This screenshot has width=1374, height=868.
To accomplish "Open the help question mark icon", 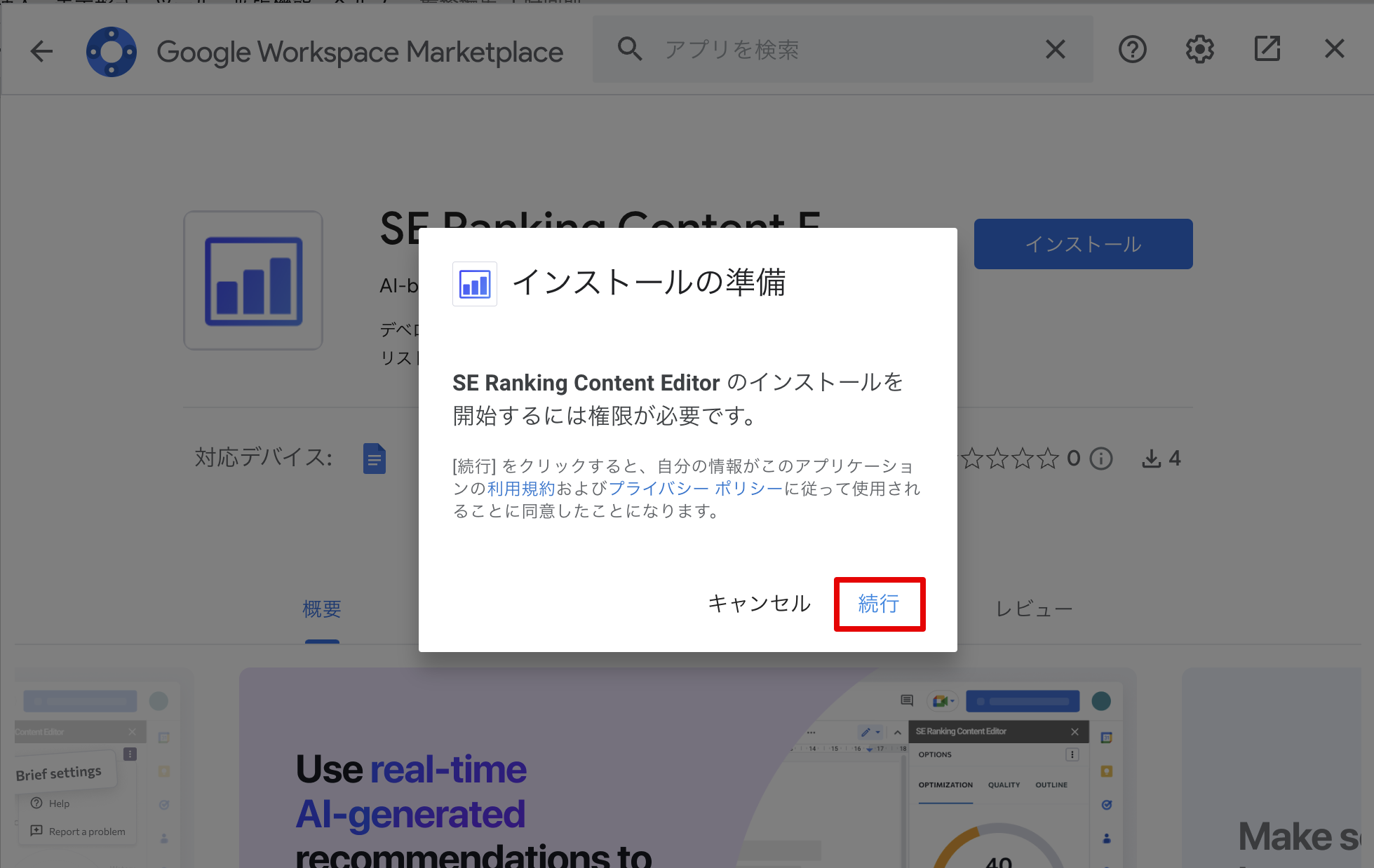I will coord(1132,49).
